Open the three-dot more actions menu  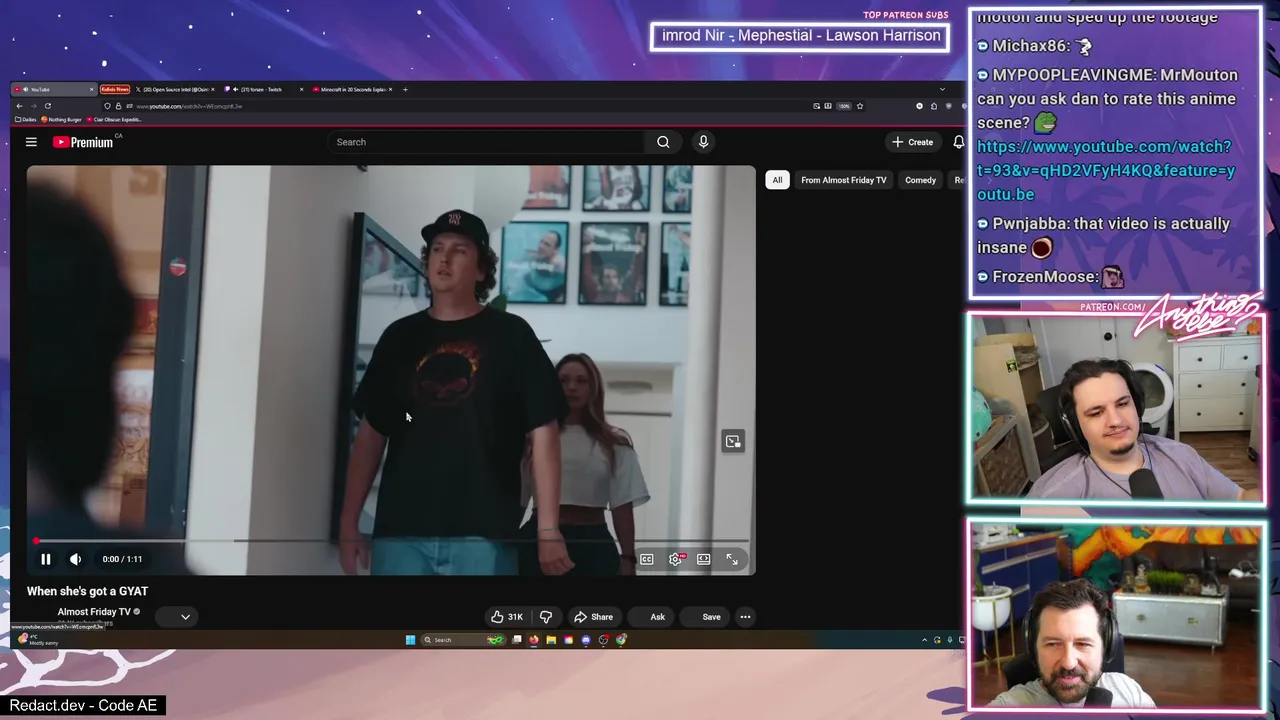click(745, 617)
